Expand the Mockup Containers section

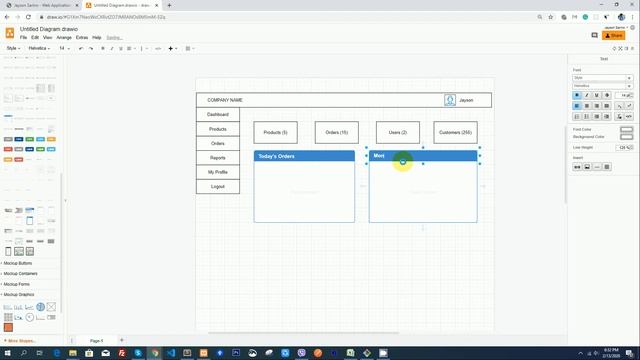(x=20, y=273)
